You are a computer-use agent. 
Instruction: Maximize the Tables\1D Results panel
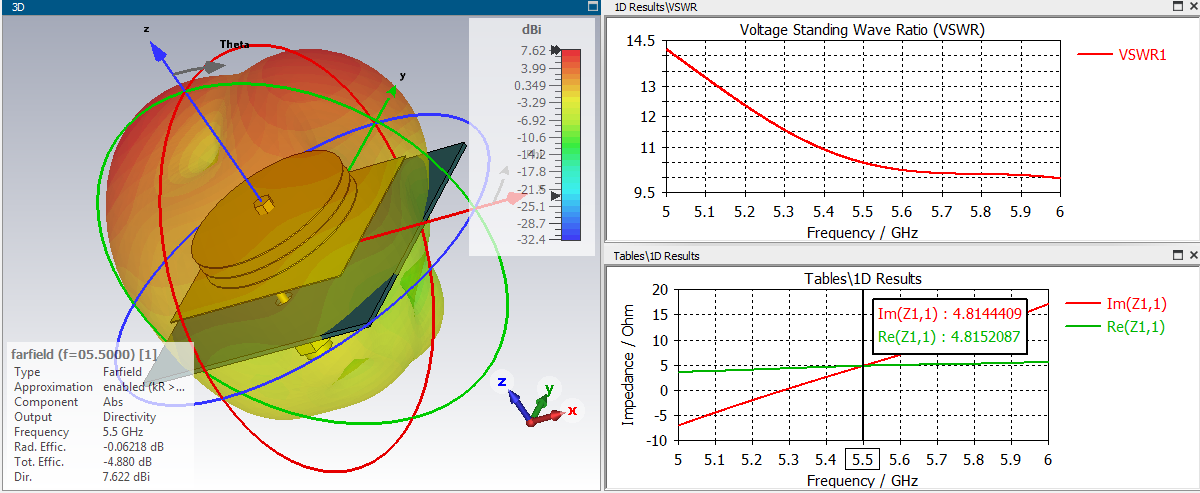pyautogui.click(x=1177, y=255)
